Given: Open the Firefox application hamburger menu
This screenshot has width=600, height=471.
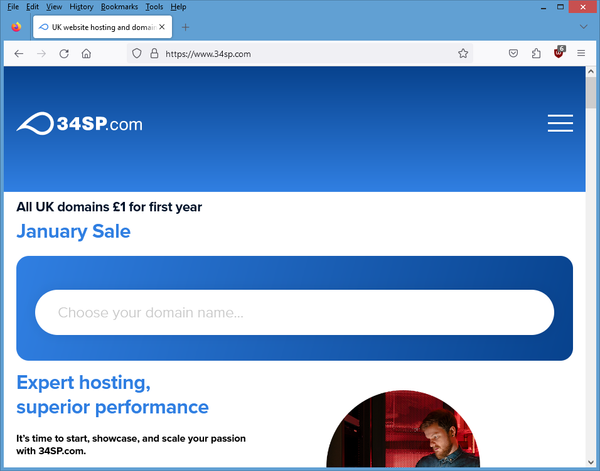Looking at the screenshot, I should 581,54.
